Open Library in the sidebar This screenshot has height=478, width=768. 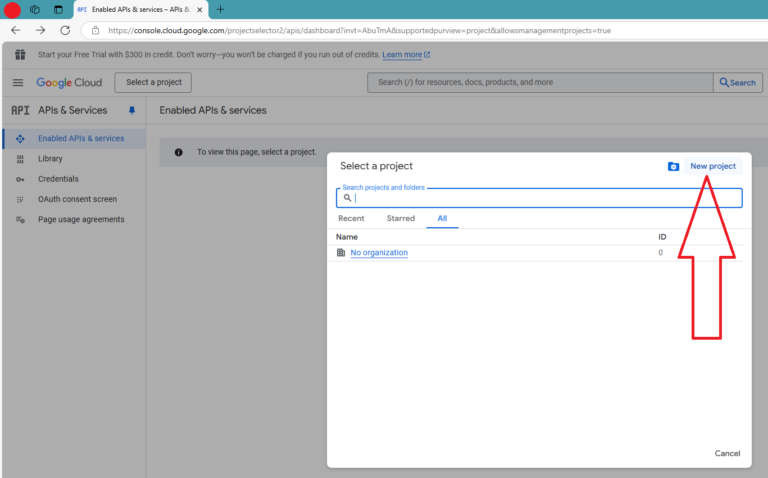click(50, 159)
